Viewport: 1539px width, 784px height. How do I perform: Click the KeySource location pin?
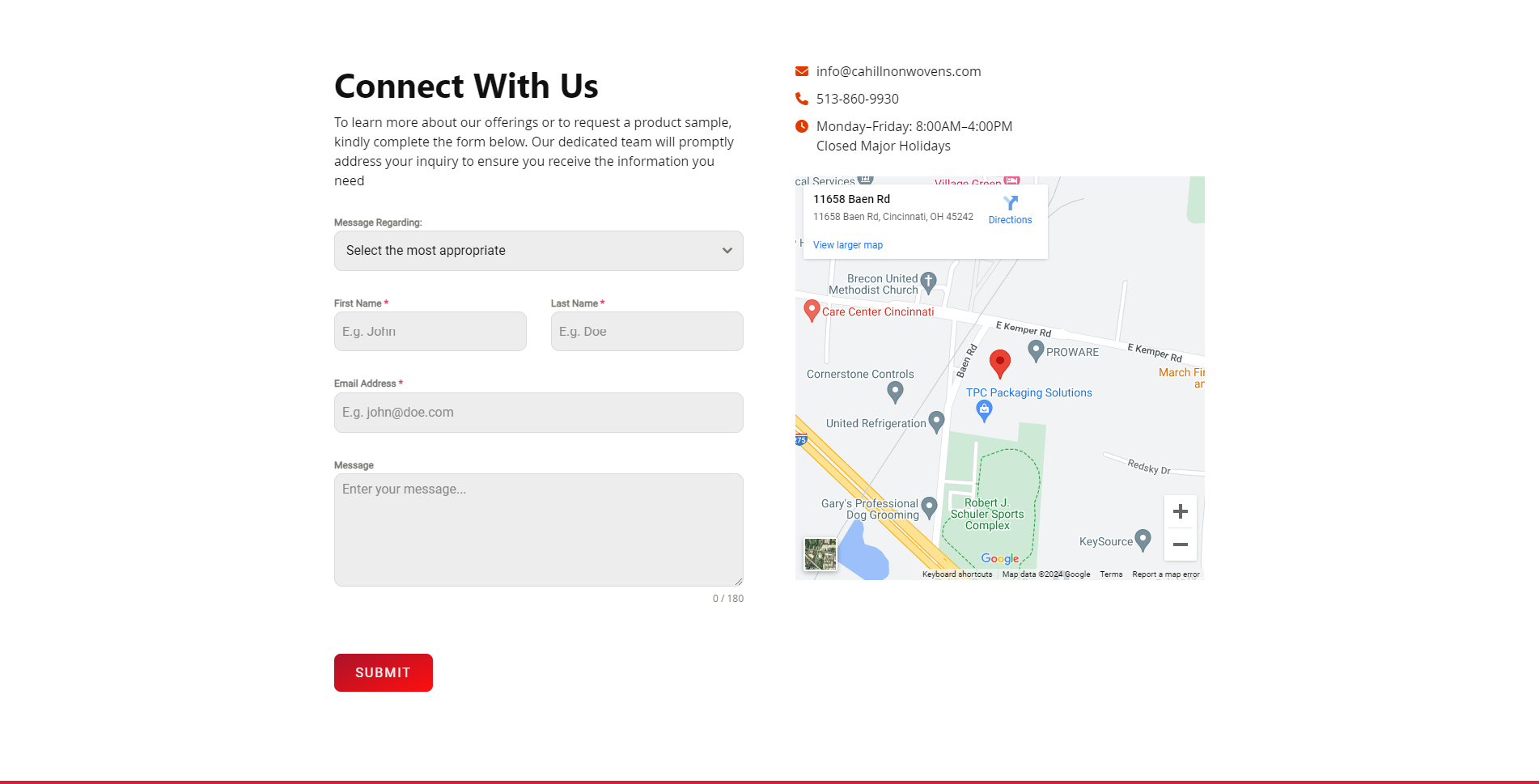tap(1143, 540)
